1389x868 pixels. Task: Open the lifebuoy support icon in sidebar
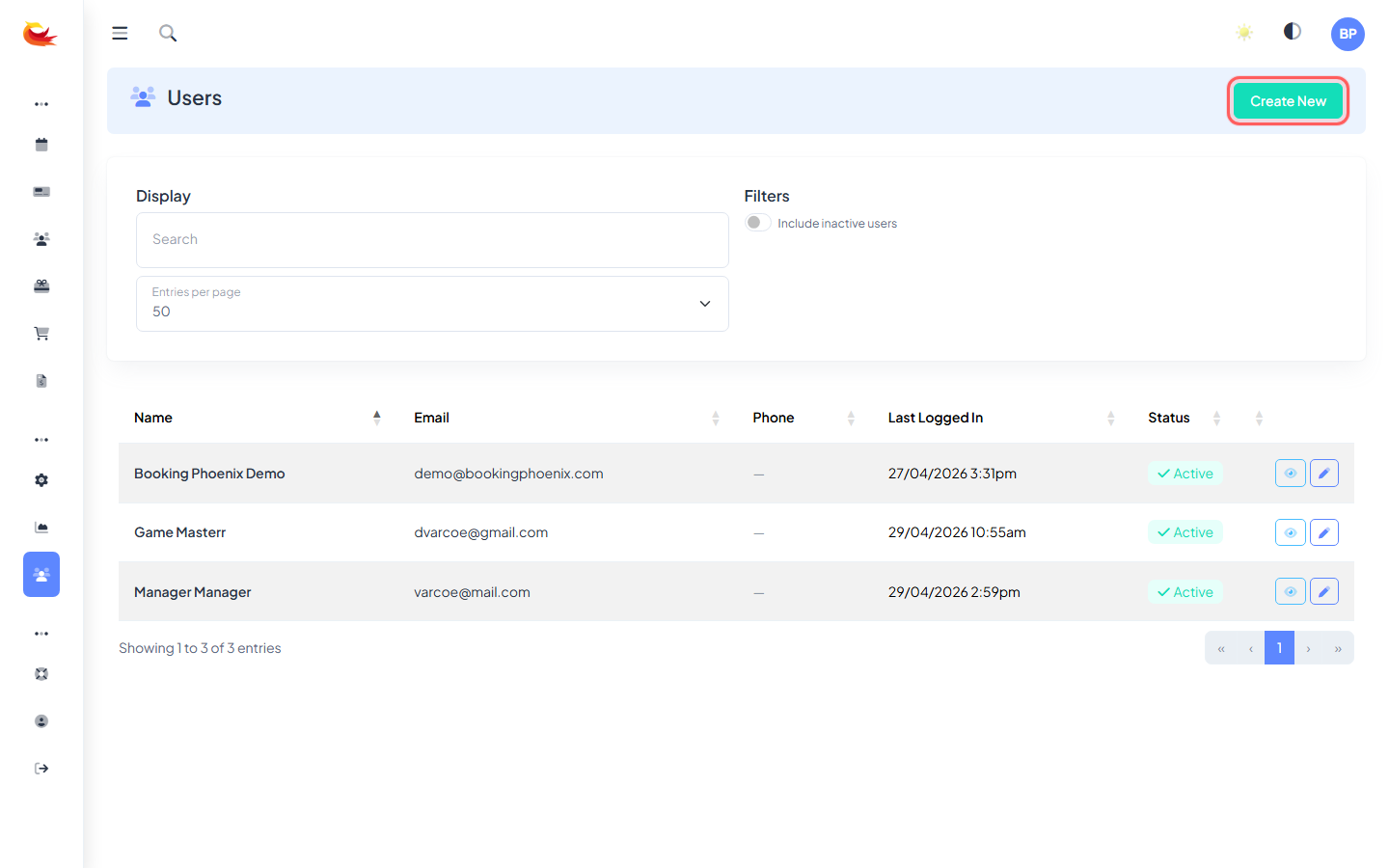[x=41, y=674]
